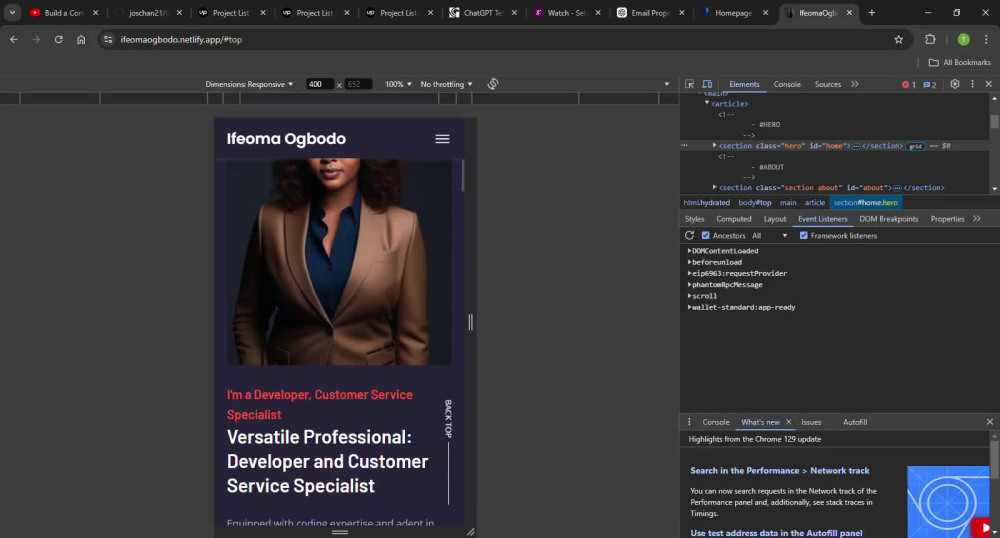
Task: Click the red error count indicator
Action: click(908, 84)
